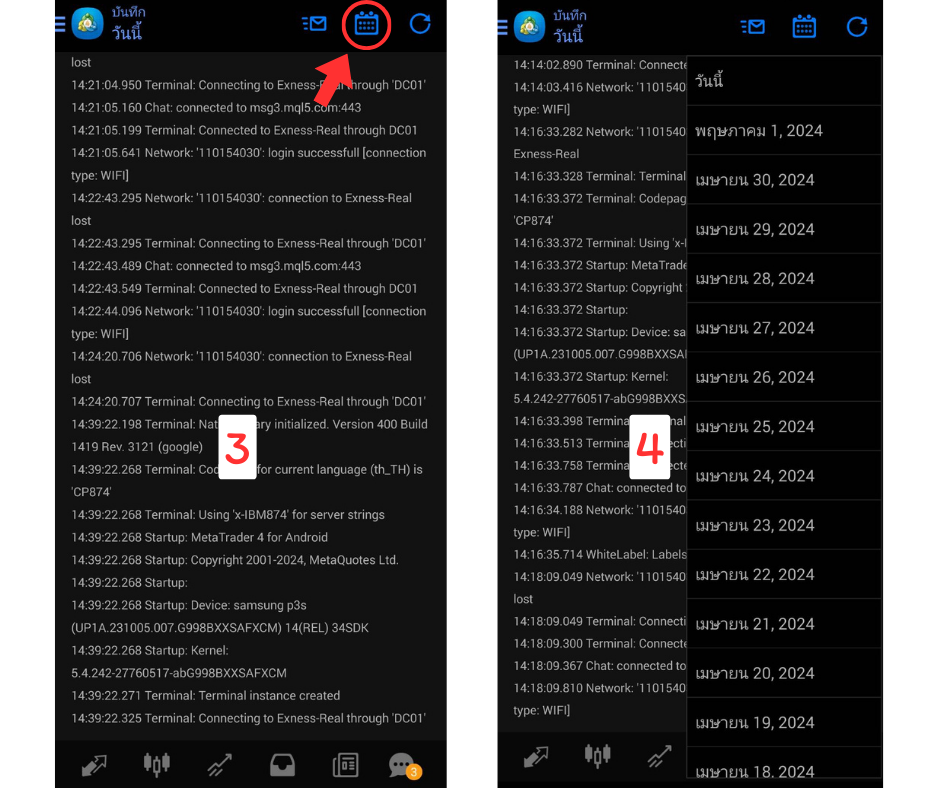Open Trade tab icon in right screen
The image size is (940, 788).
(x=659, y=756)
